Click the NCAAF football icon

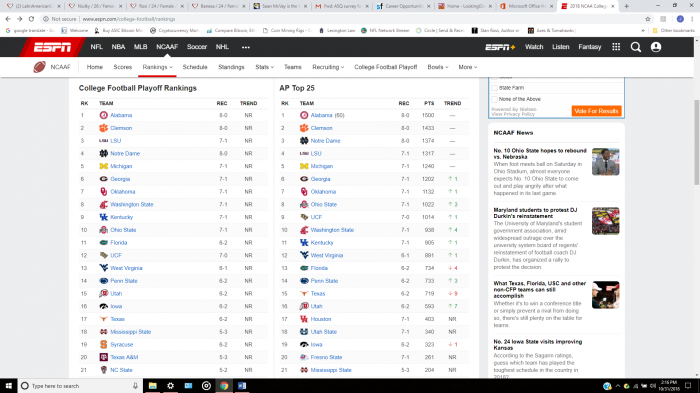pyautogui.click(x=39, y=67)
